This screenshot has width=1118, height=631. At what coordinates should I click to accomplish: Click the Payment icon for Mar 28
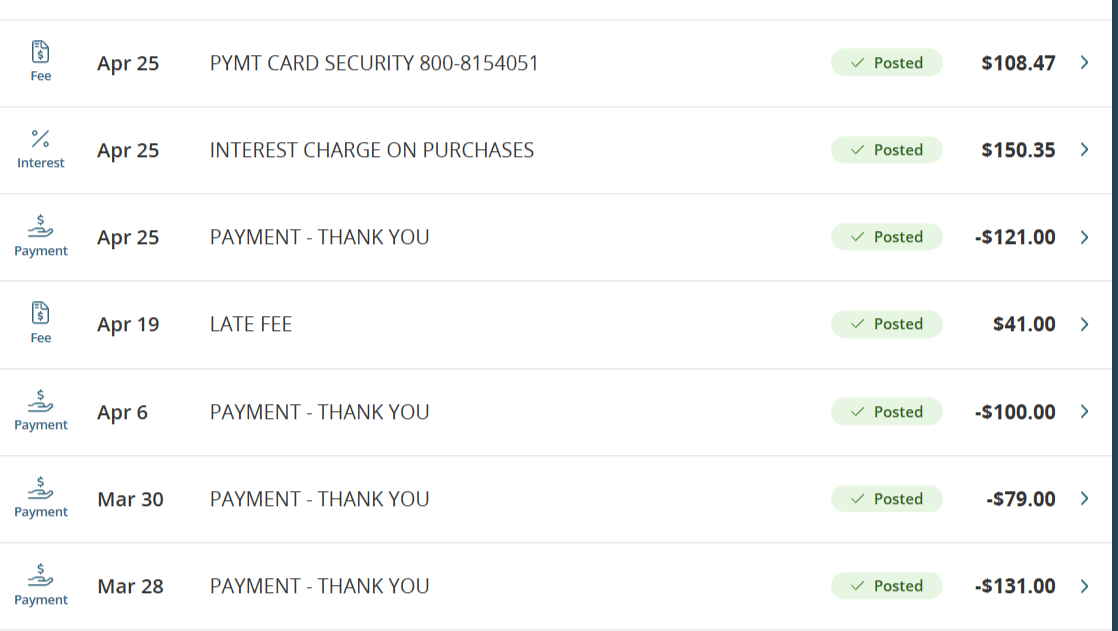point(40,575)
